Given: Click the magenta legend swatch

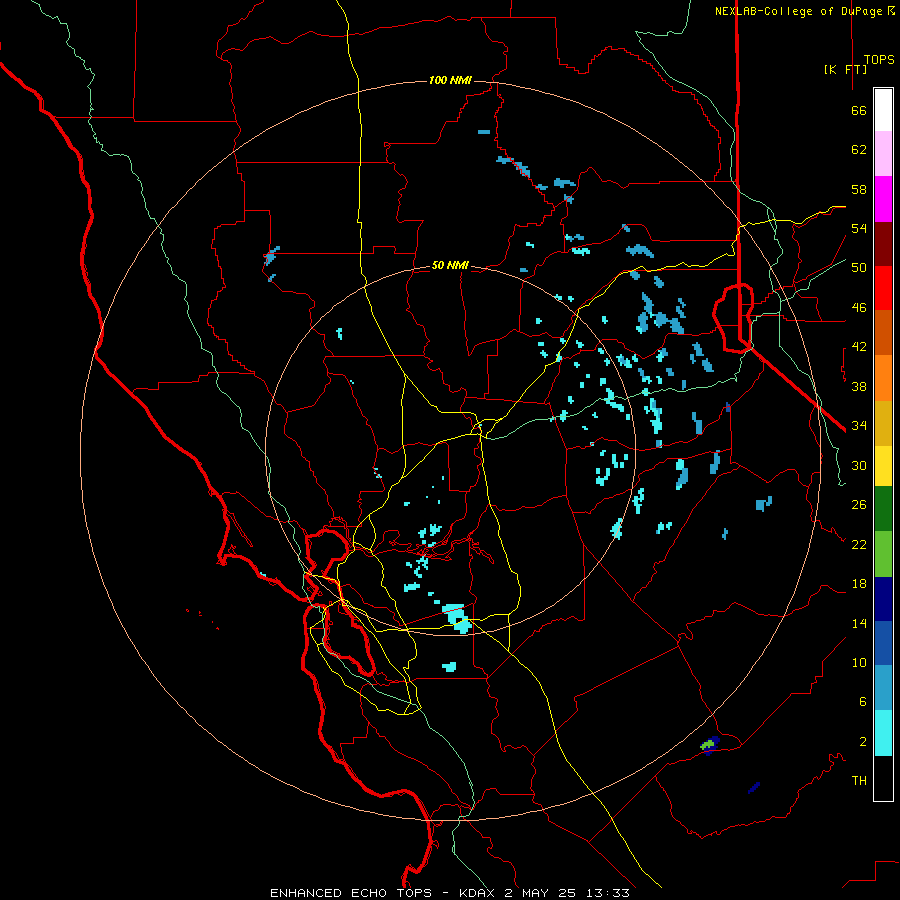Looking at the screenshot, I should point(883,199).
